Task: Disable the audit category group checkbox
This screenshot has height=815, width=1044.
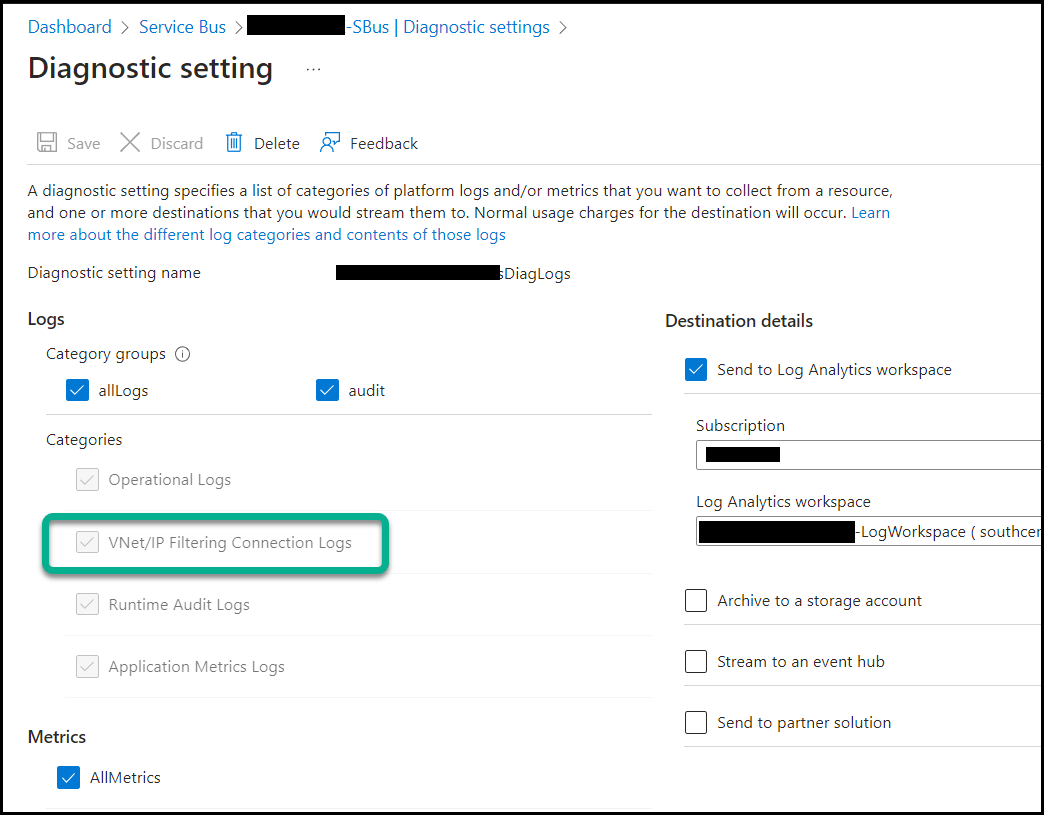Action: tap(327, 390)
